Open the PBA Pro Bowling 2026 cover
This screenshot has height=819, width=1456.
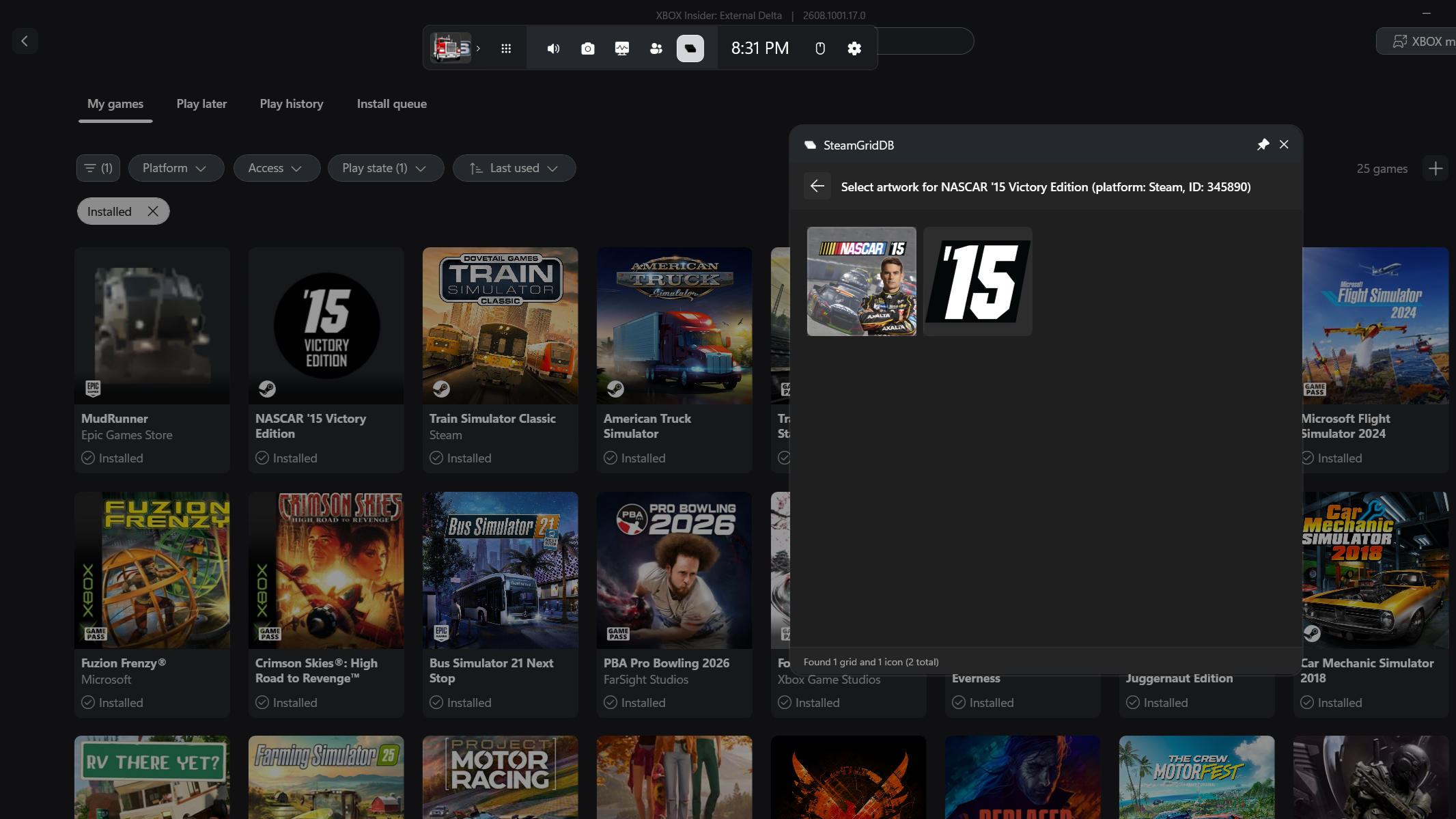[675, 570]
